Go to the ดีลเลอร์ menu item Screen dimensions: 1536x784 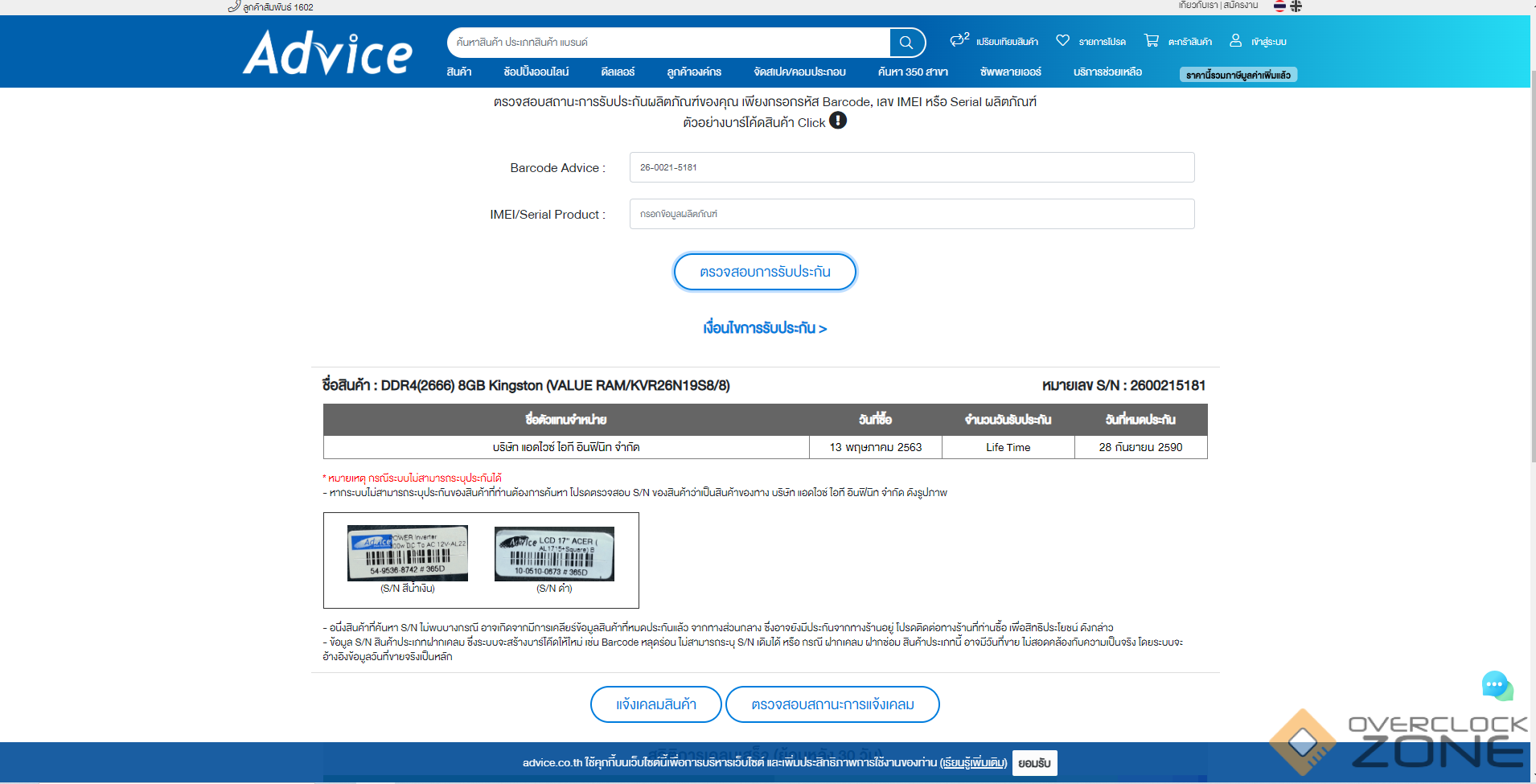click(618, 72)
